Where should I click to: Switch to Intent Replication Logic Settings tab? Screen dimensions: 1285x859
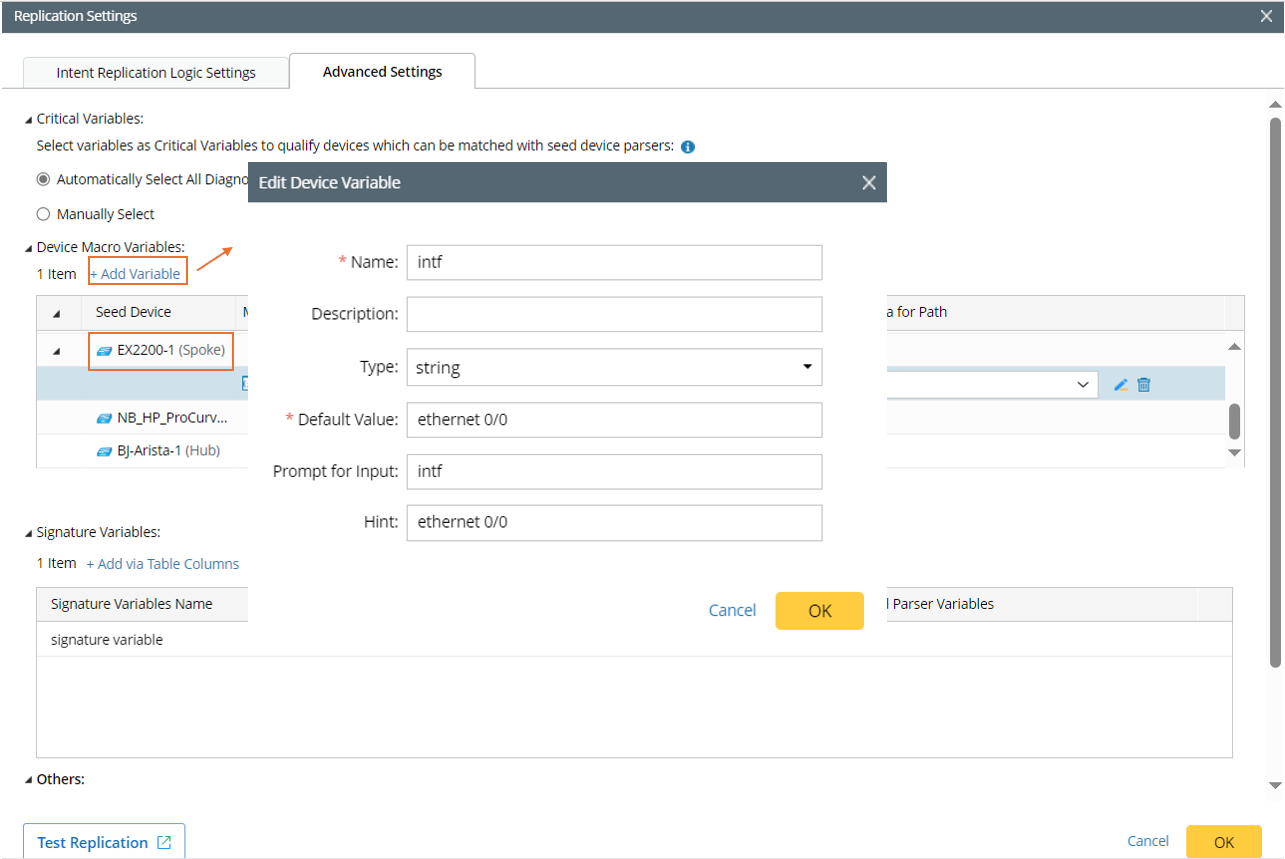click(x=156, y=73)
